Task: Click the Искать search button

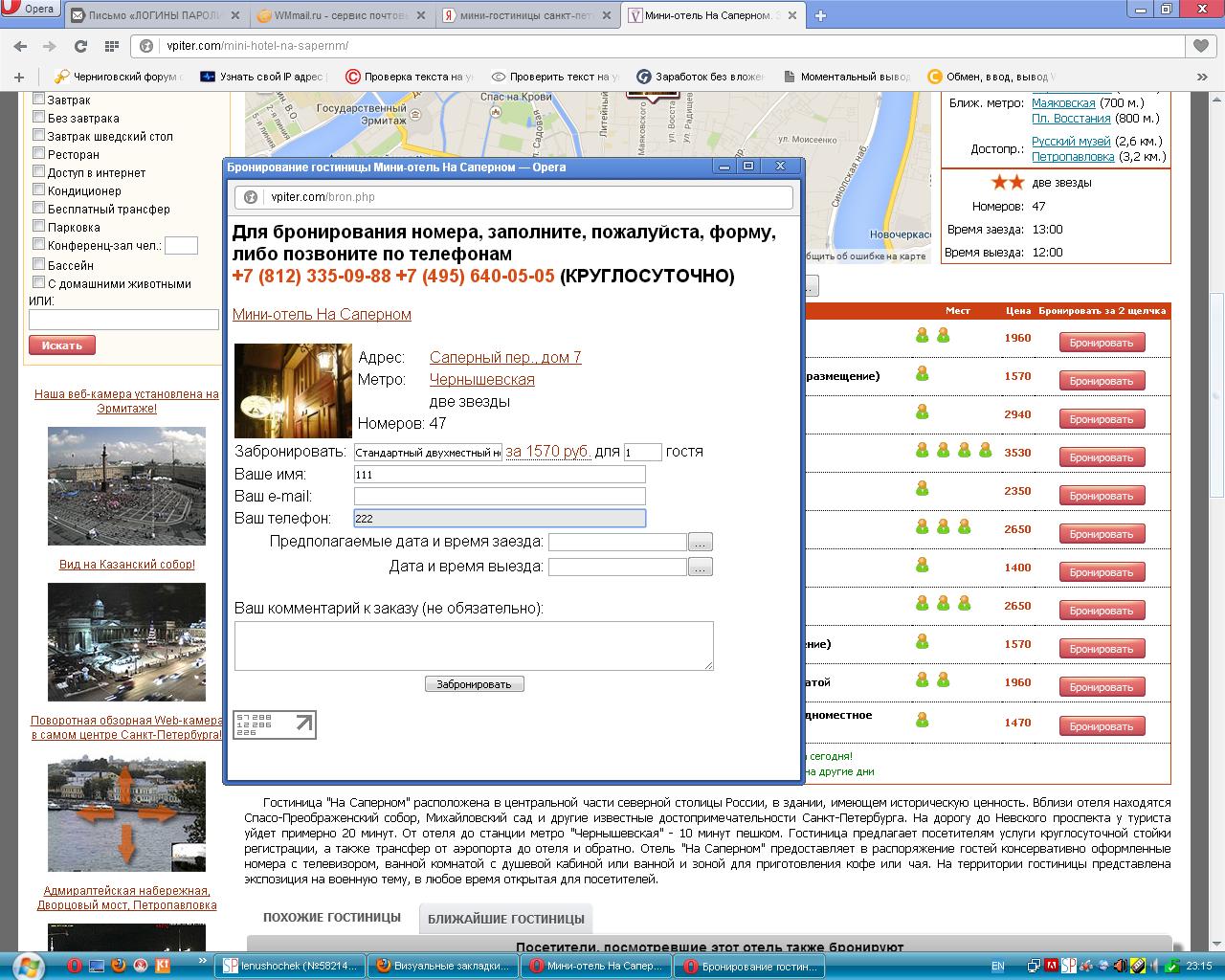Action: coord(62,345)
